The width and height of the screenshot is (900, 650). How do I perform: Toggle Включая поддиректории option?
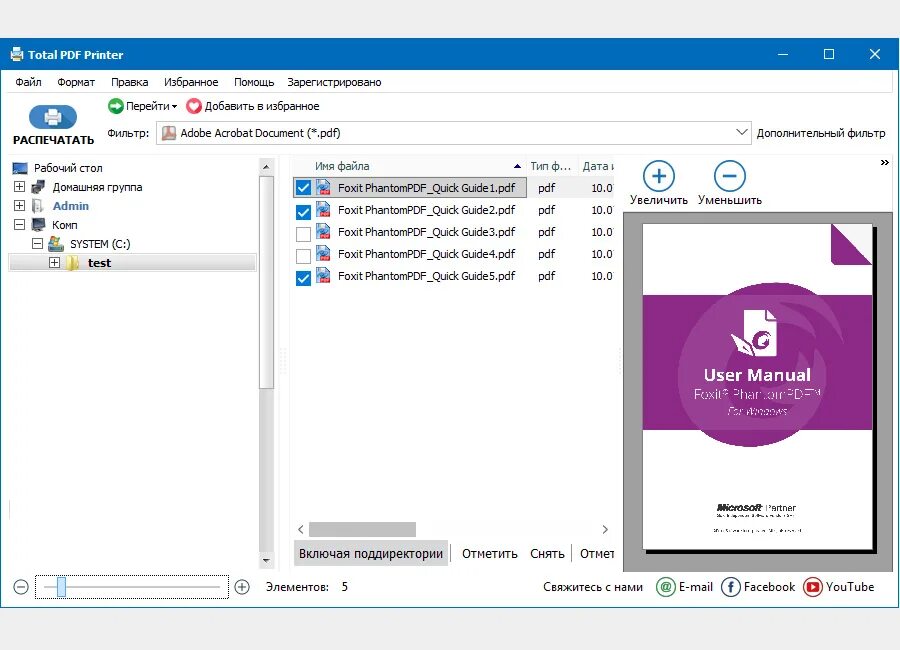tap(371, 554)
